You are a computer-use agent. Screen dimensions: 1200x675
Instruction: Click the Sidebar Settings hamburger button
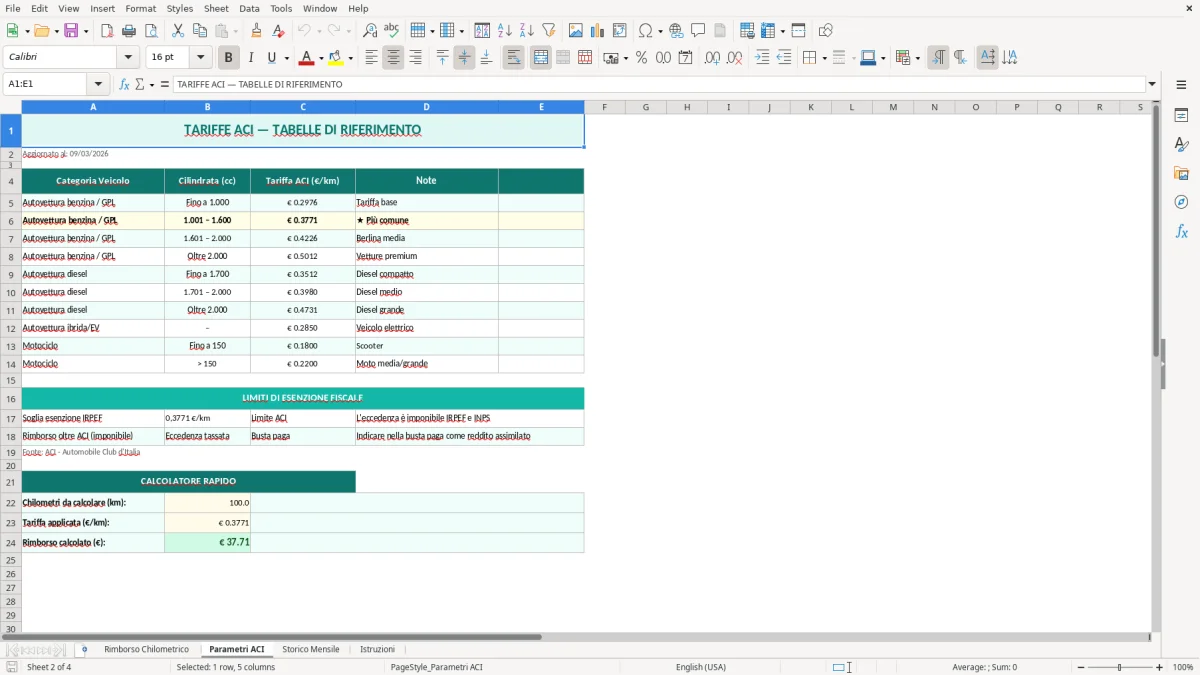[1181, 87]
